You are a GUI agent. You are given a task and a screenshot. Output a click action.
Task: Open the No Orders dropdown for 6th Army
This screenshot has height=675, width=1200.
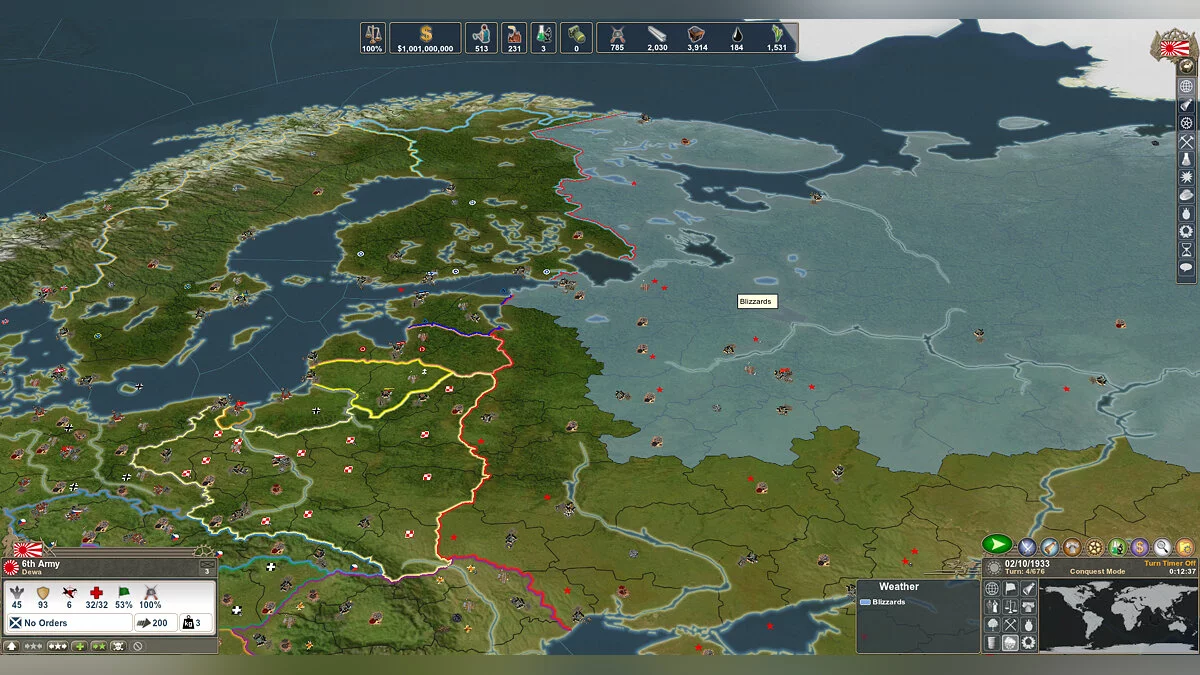pyautogui.click(x=70, y=622)
